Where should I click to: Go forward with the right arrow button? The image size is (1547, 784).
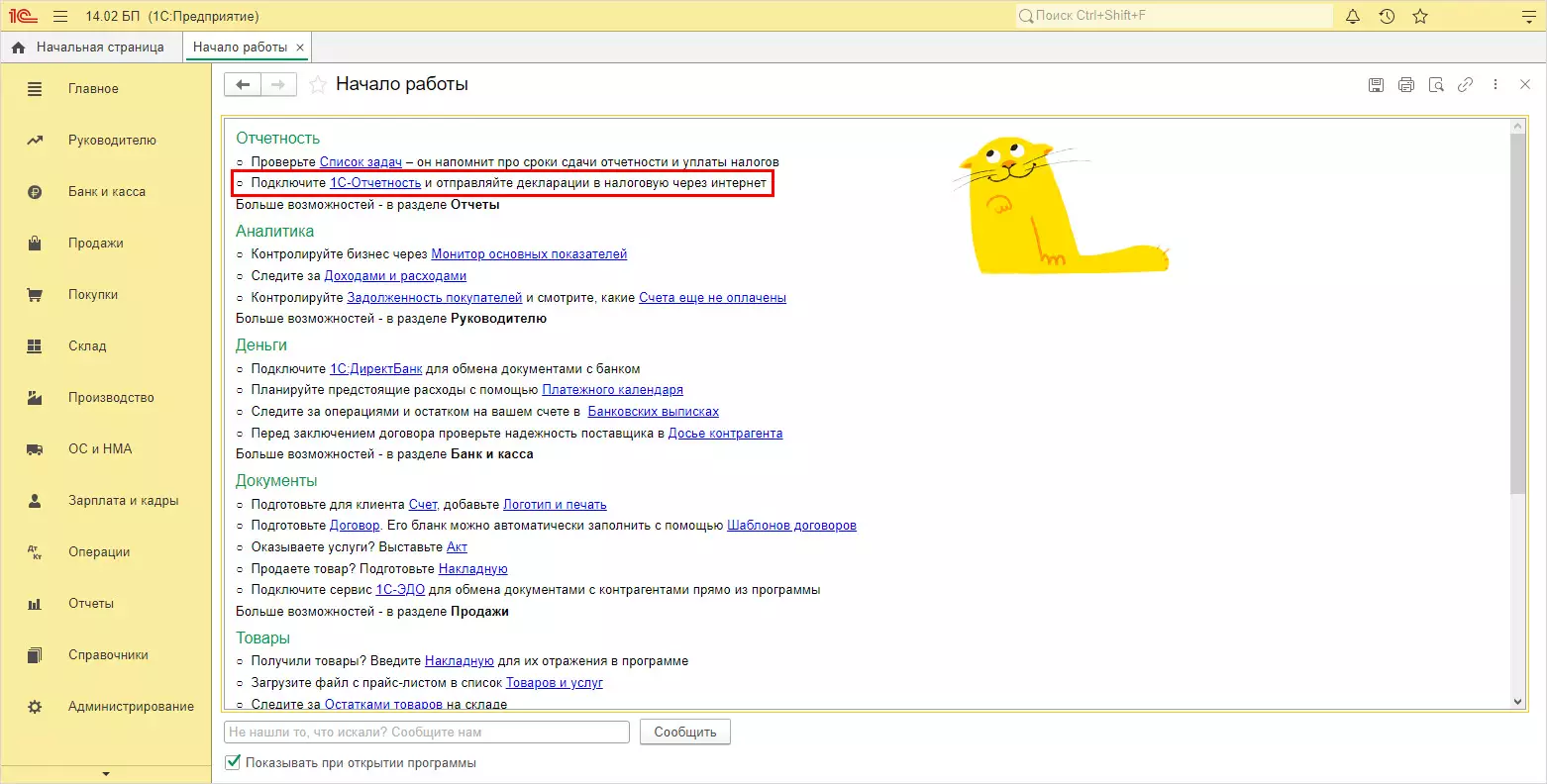(x=278, y=85)
